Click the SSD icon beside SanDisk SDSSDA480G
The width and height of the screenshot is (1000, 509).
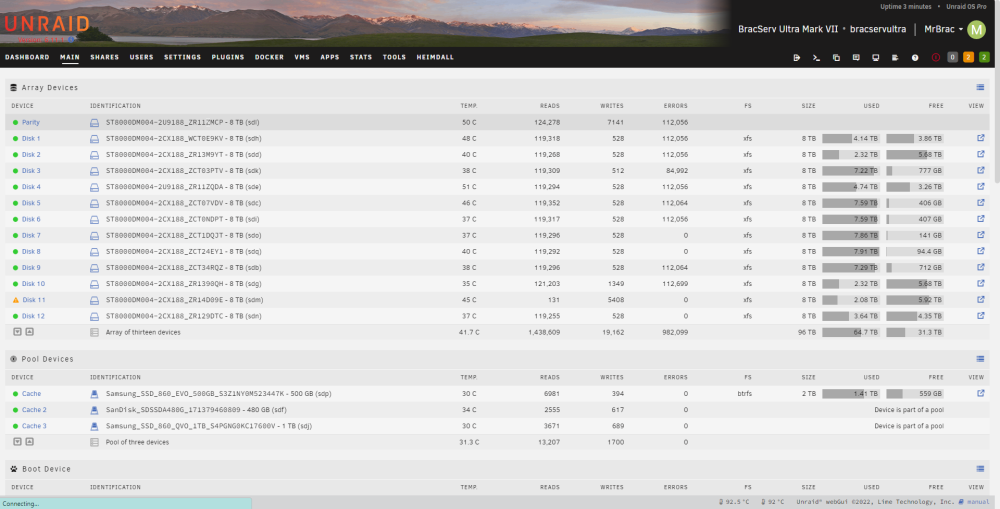(94, 410)
